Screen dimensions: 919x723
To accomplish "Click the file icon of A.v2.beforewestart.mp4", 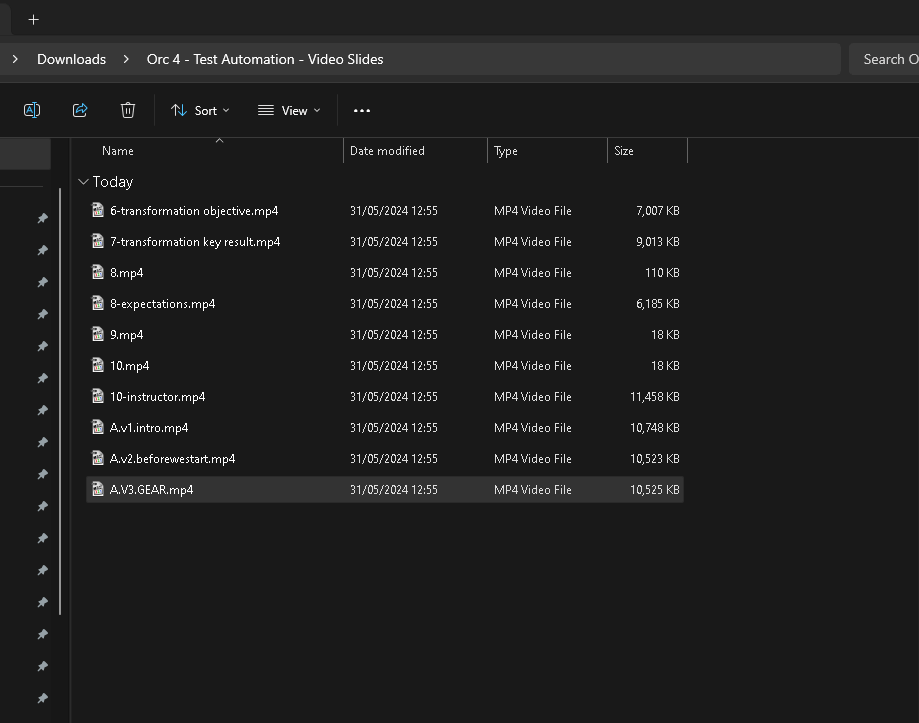I will pos(98,458).
